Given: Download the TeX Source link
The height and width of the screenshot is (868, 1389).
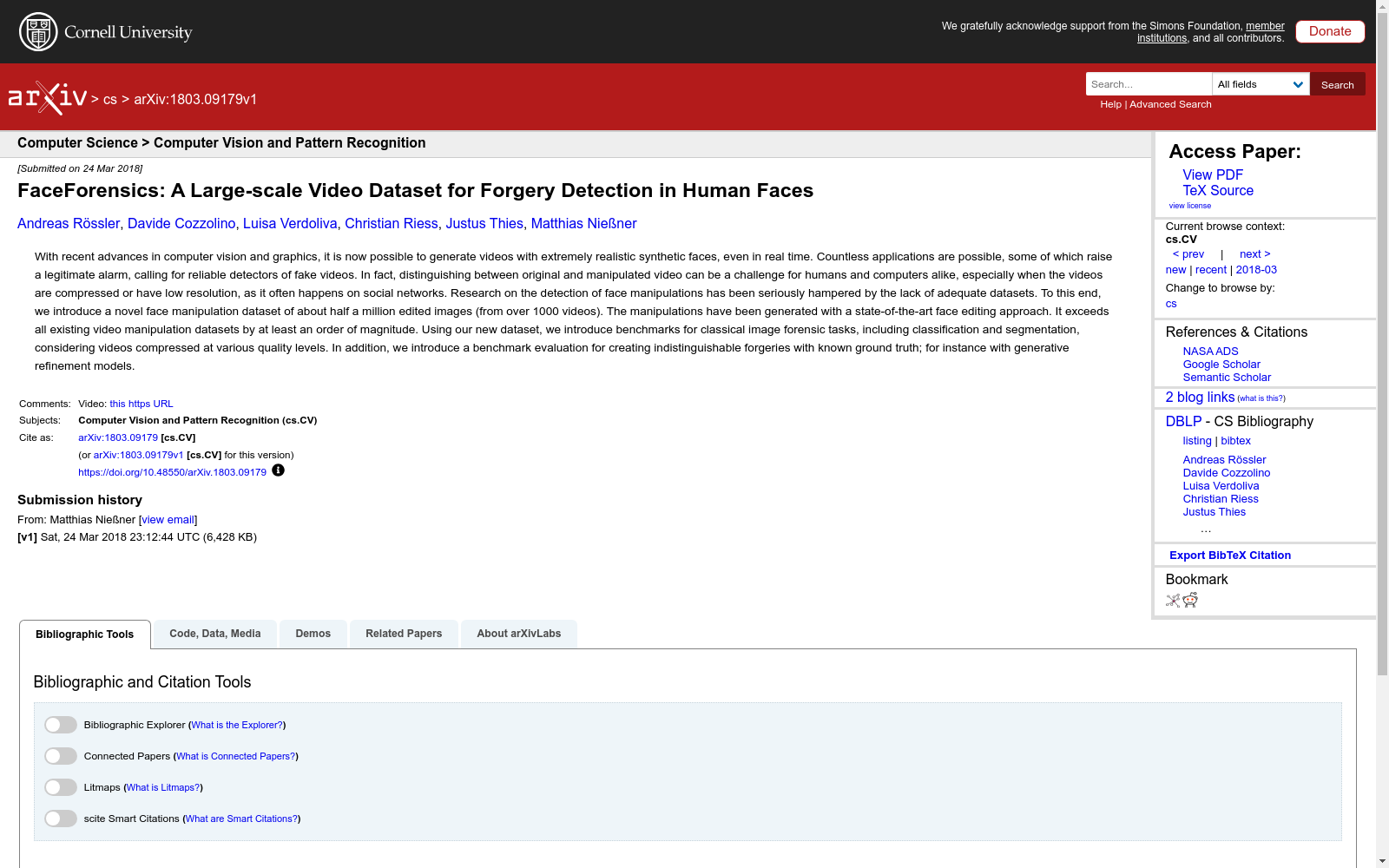Looking at the screenshot, I should [x=1218, y=191].
